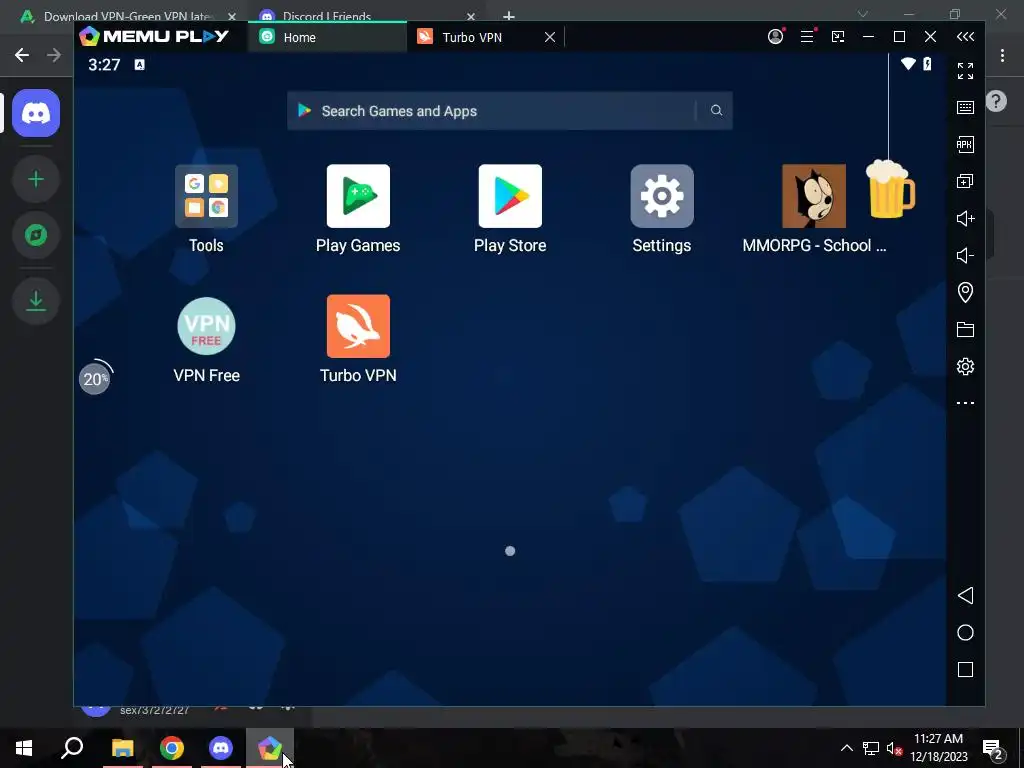Switch to Discord Friends browser tab
1024x768 pixels.
[x=366, y=16]
